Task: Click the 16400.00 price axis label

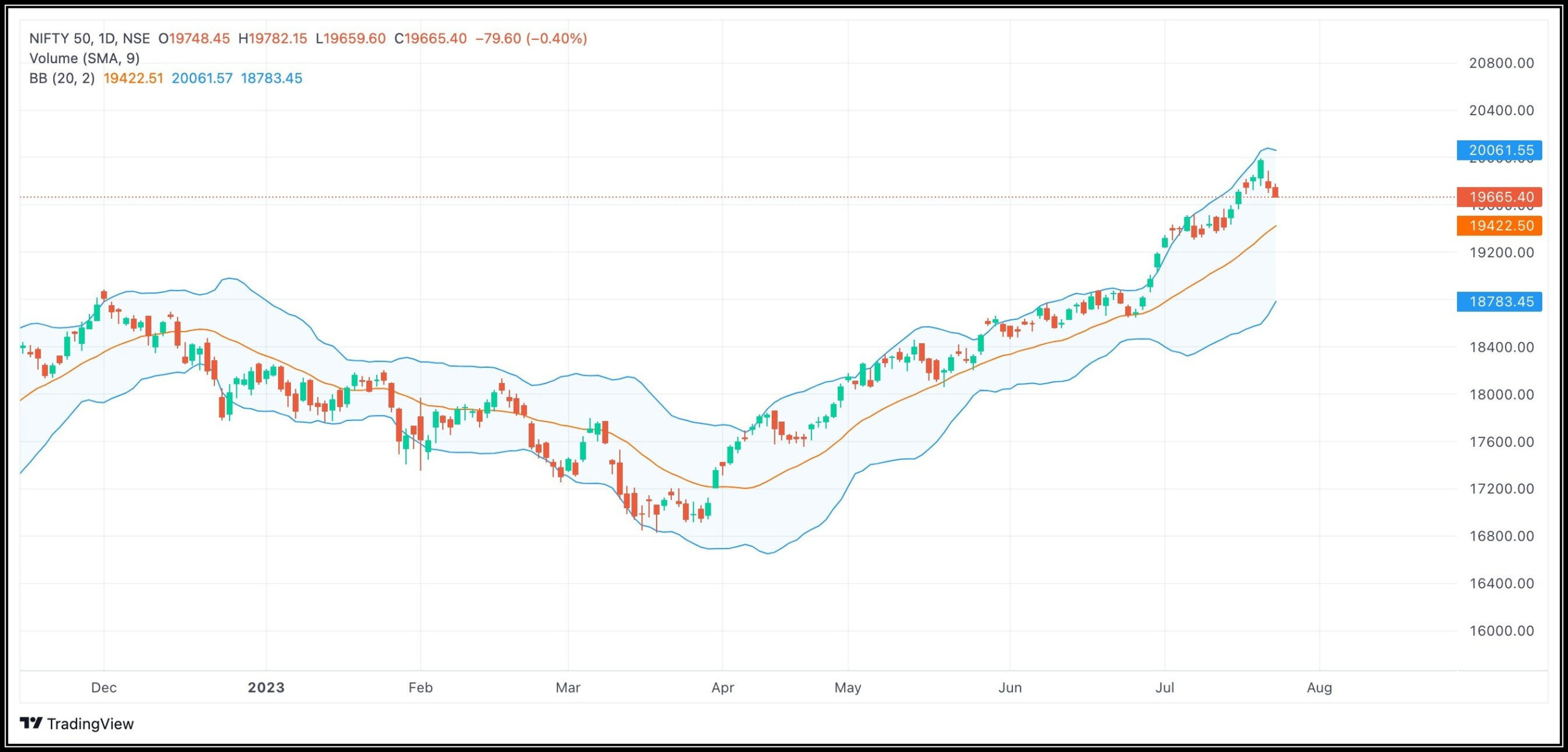Action: [x=1502, y=583]
